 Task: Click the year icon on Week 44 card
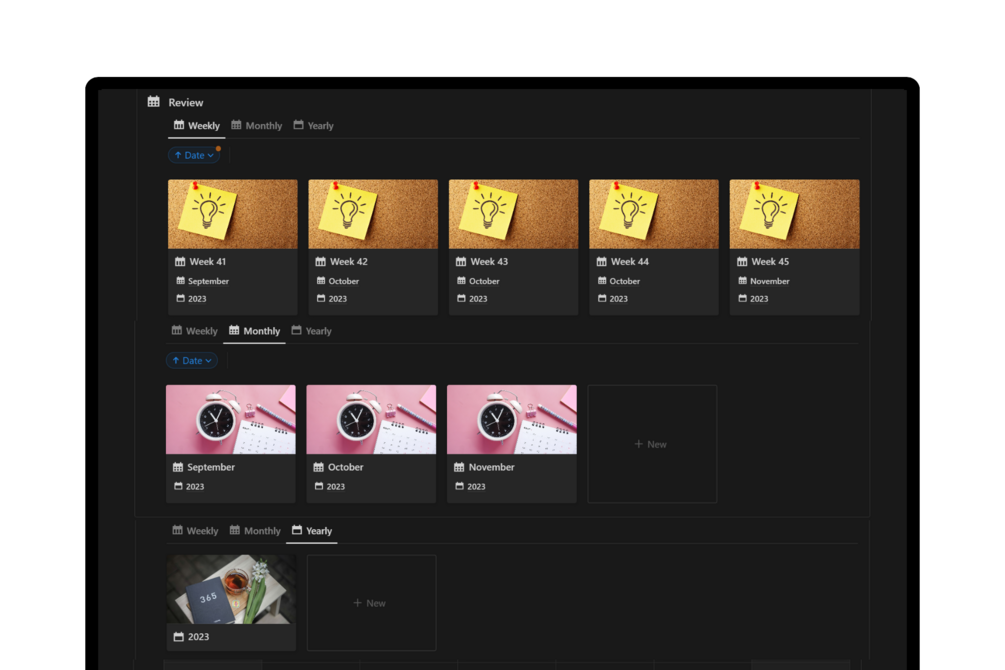pyautogui.click(x=602, y=298)
